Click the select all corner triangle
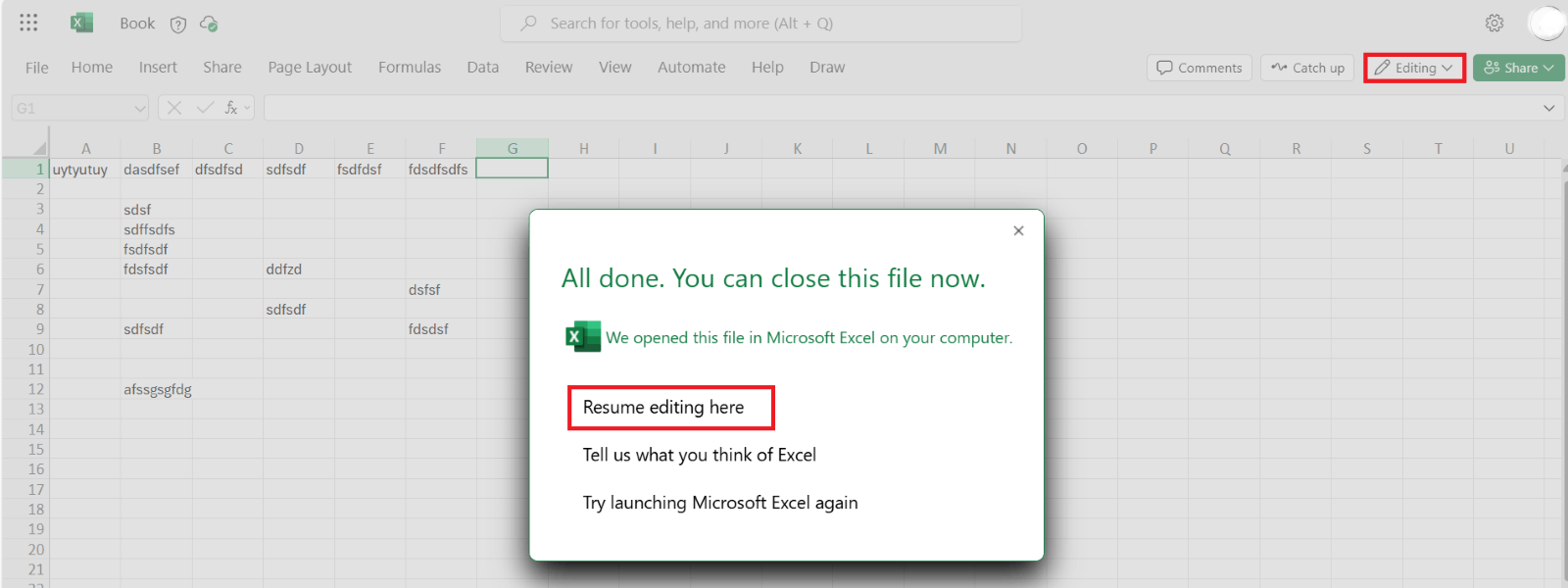The width and height of the screenshot is (1568, 588). click(x=39, y=148)
